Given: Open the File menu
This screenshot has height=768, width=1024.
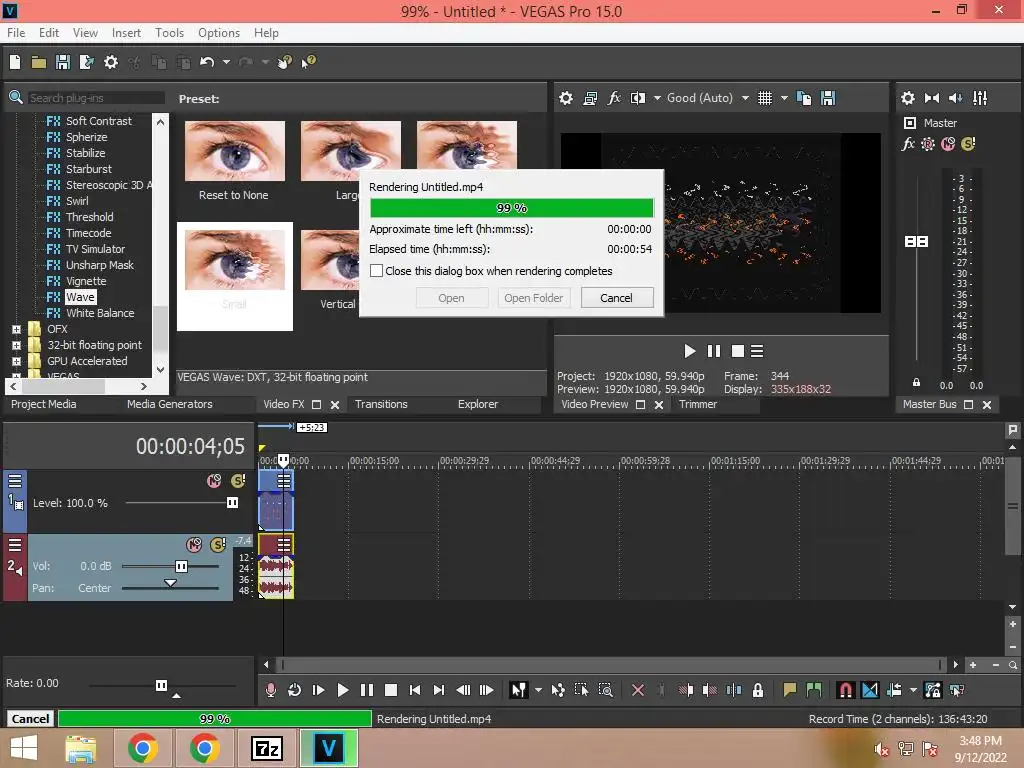Looking at the screenshot, I should [x=16, y=33].
